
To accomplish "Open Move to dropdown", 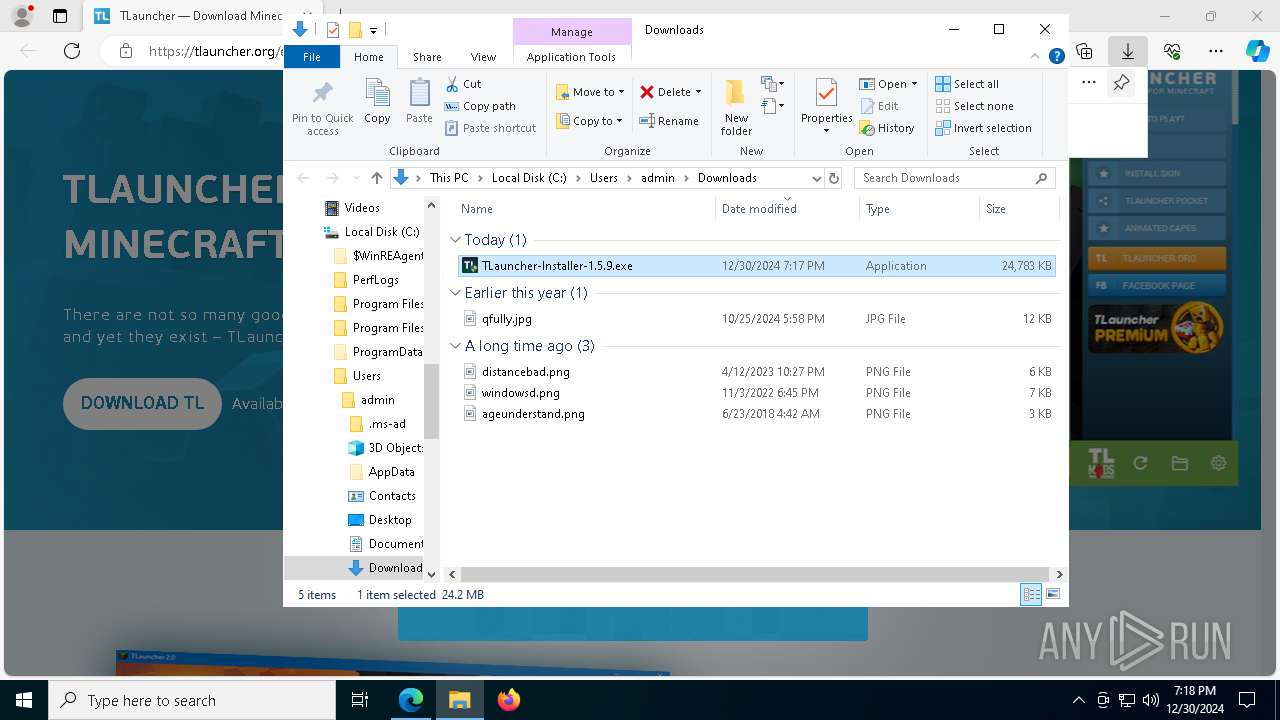I will click(590, 92).
